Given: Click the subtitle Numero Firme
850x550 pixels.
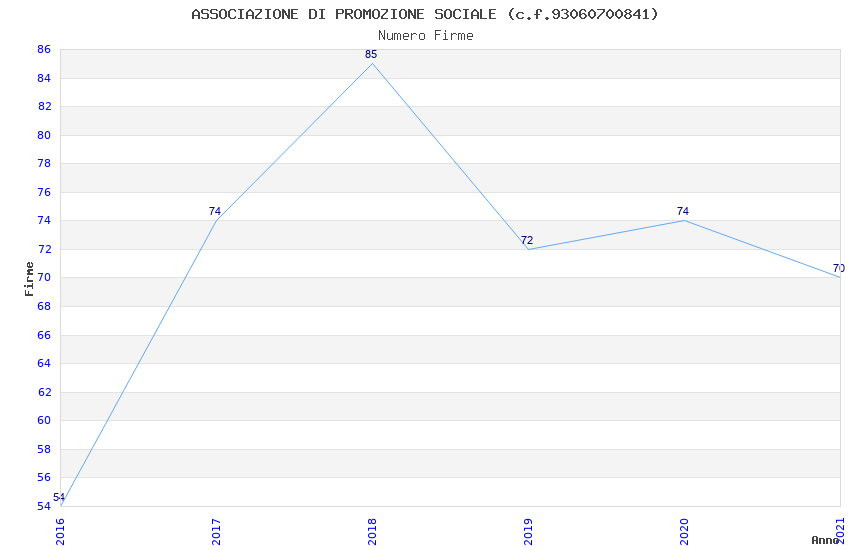Looking at the screenshot, I should tap(426, 35).
